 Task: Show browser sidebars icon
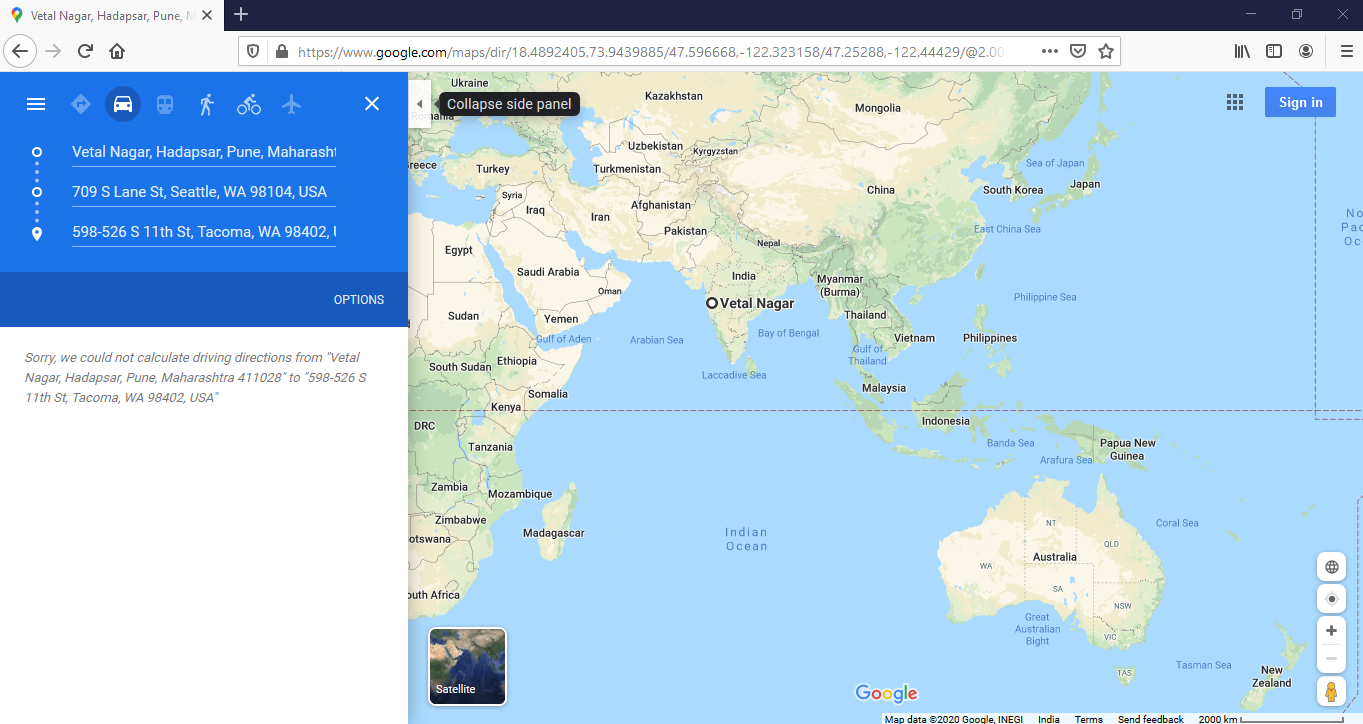click(1274, 51)
